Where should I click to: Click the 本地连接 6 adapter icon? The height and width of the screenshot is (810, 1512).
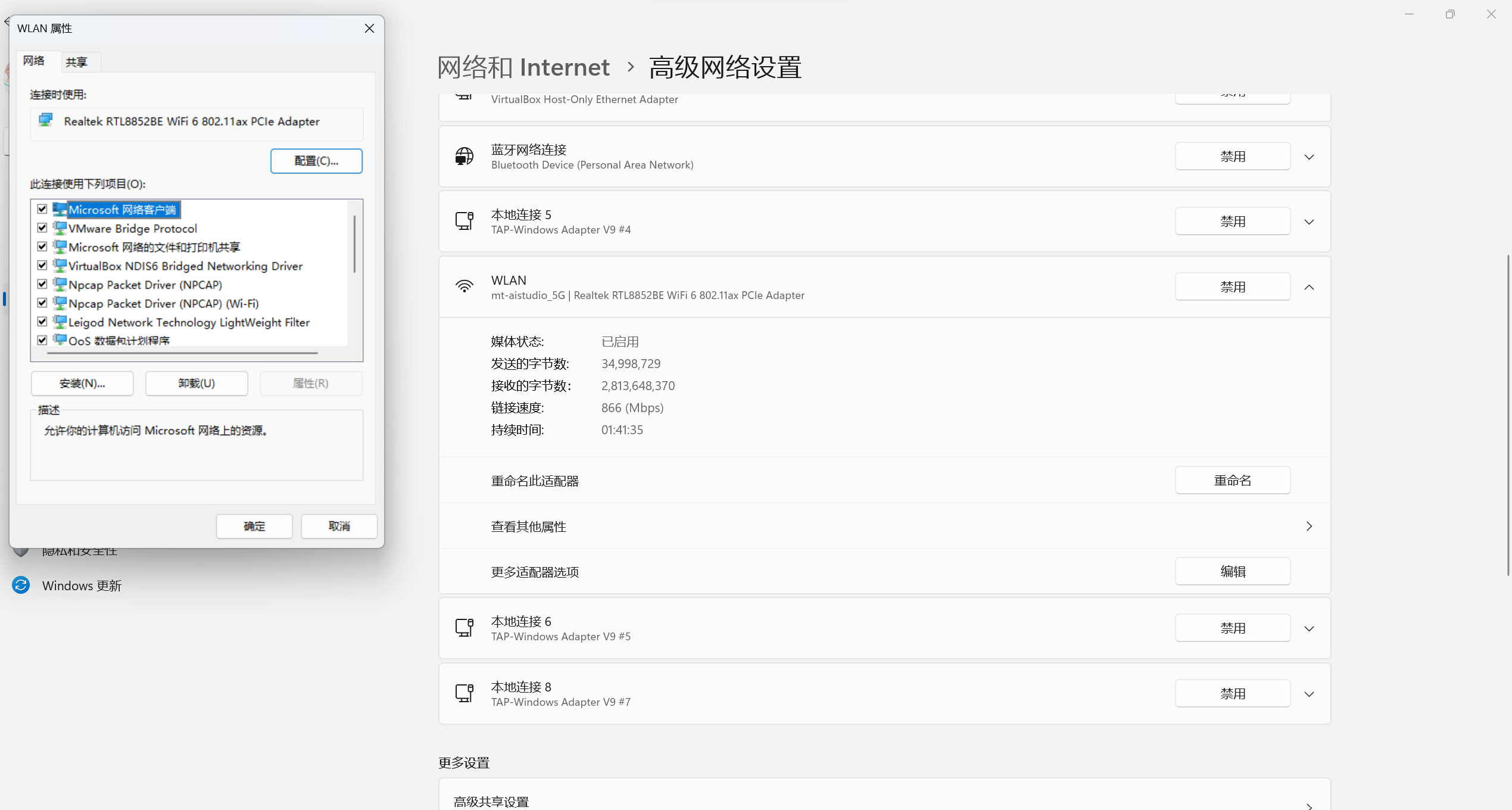click(464, 628)
